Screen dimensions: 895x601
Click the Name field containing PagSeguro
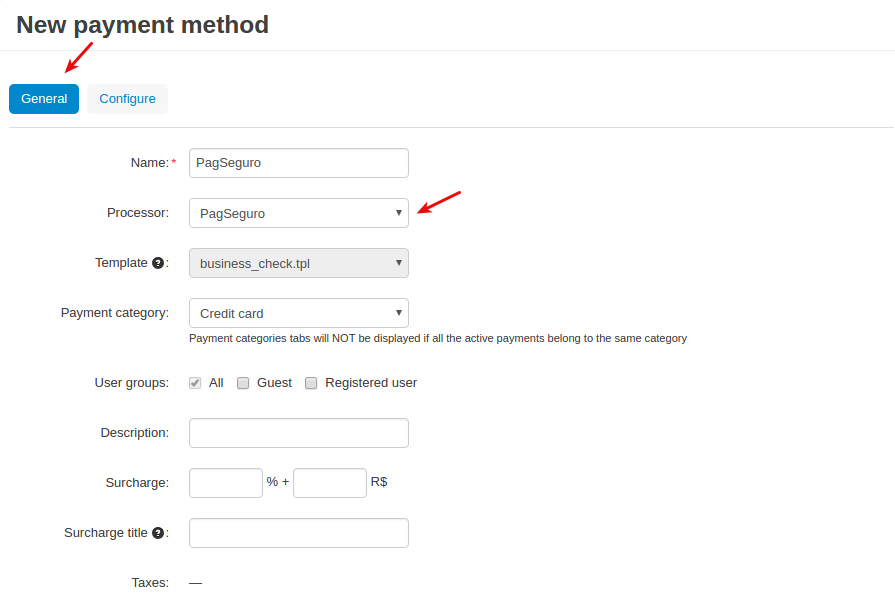tap(299, 163)
